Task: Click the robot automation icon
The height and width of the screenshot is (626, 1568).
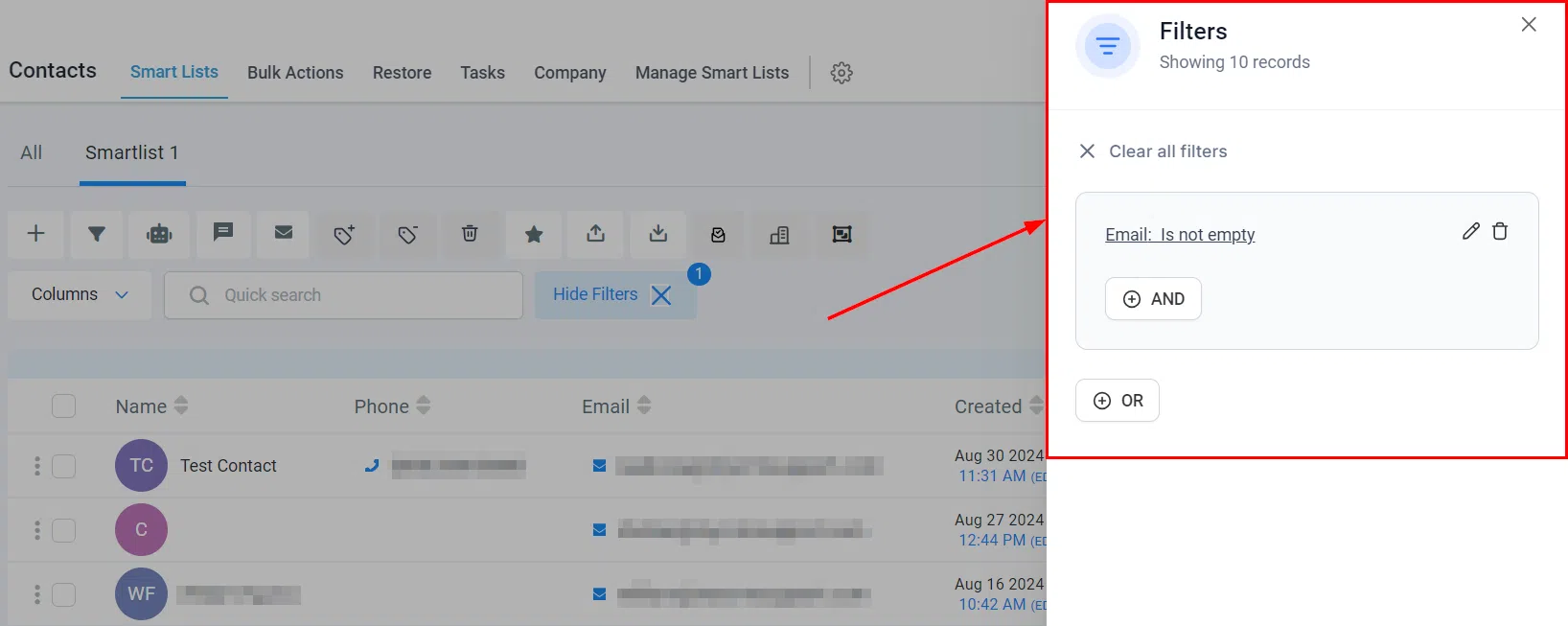Action: (159, 234)
